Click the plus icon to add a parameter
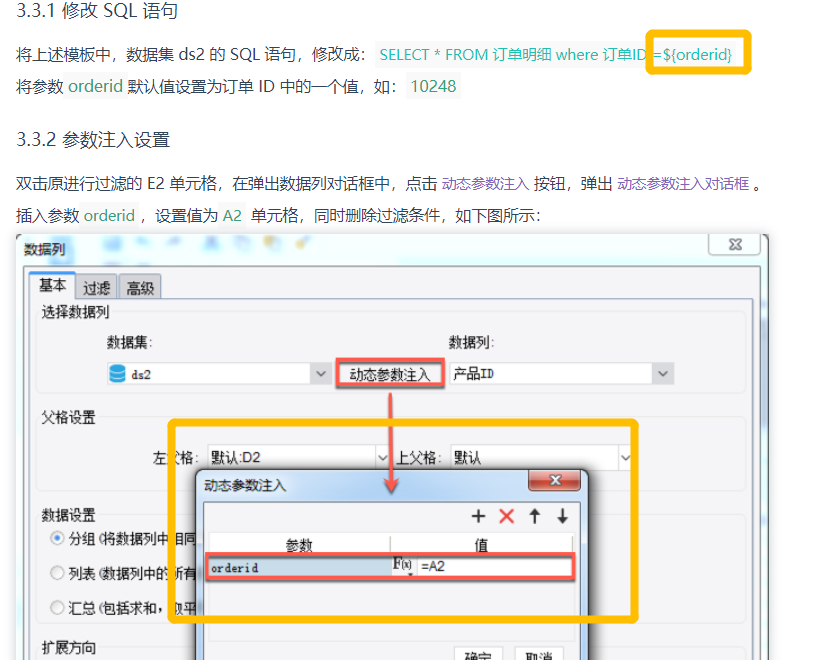The image size is (815, 660). (x=478, y=516)
